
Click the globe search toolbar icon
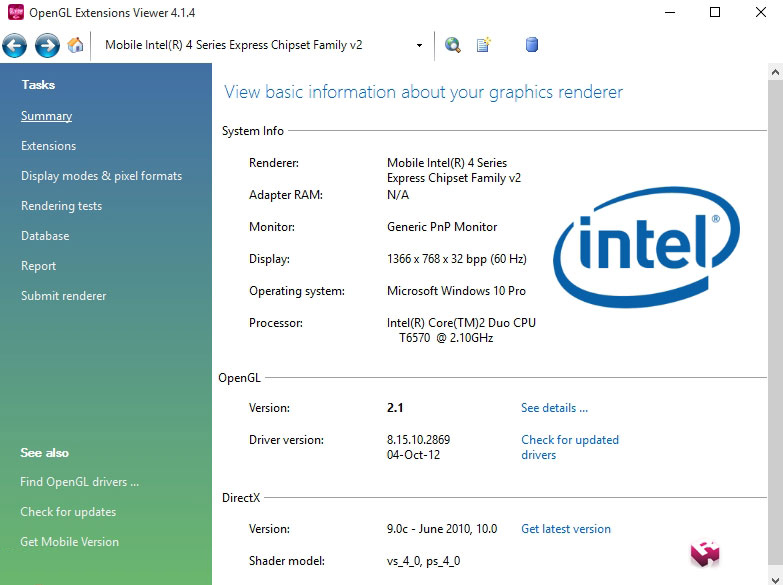(x=452, y=45)
